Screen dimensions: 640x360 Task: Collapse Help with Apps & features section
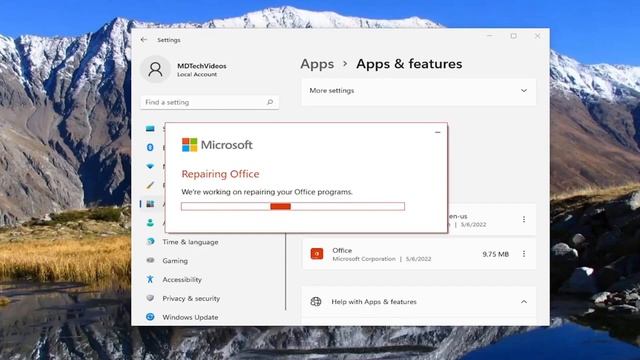click(x=524, y=302)
